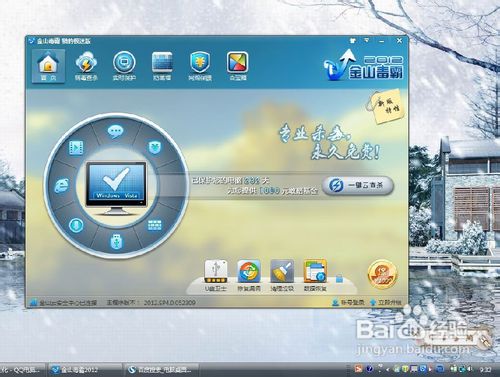
Task: Click the film strip icon on the ring
Action: pos(76,148)
